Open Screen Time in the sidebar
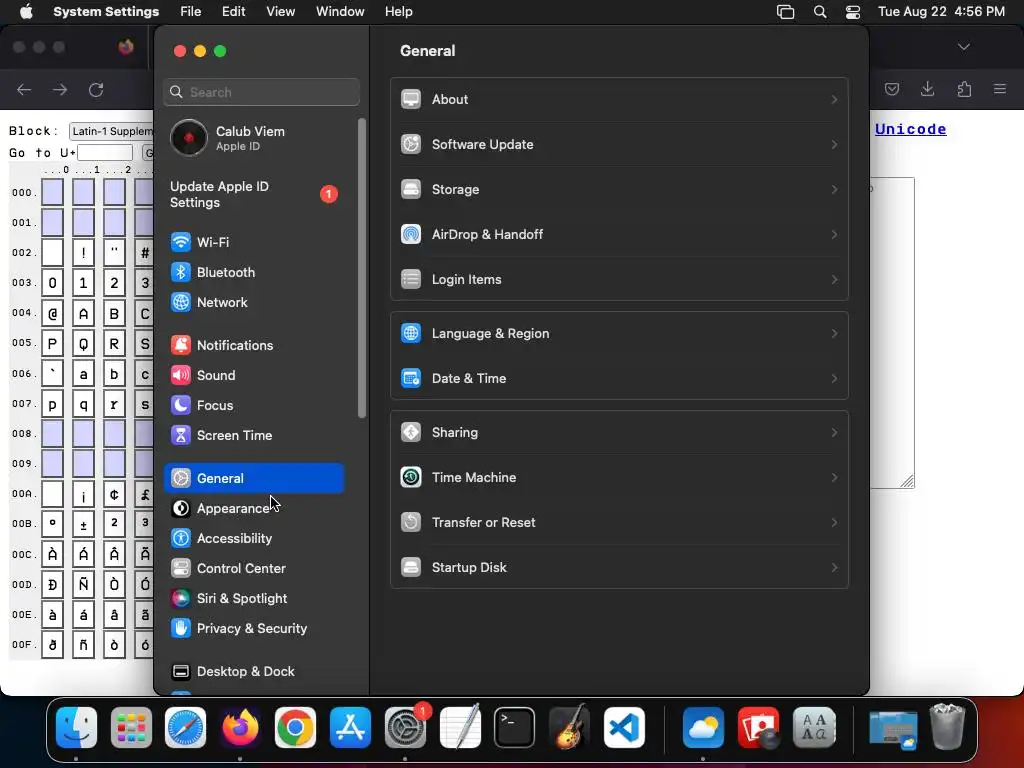Viewport: 1024px width, 768px height. tap(254, 436)
